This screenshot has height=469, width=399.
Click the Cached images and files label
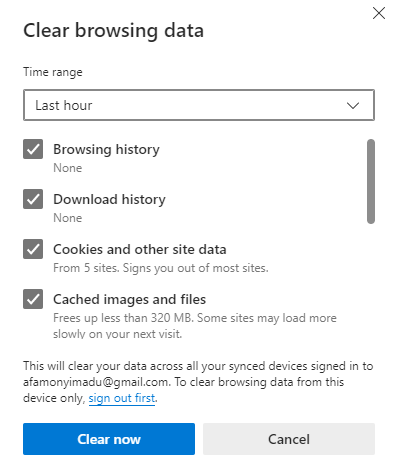point(129,299)
